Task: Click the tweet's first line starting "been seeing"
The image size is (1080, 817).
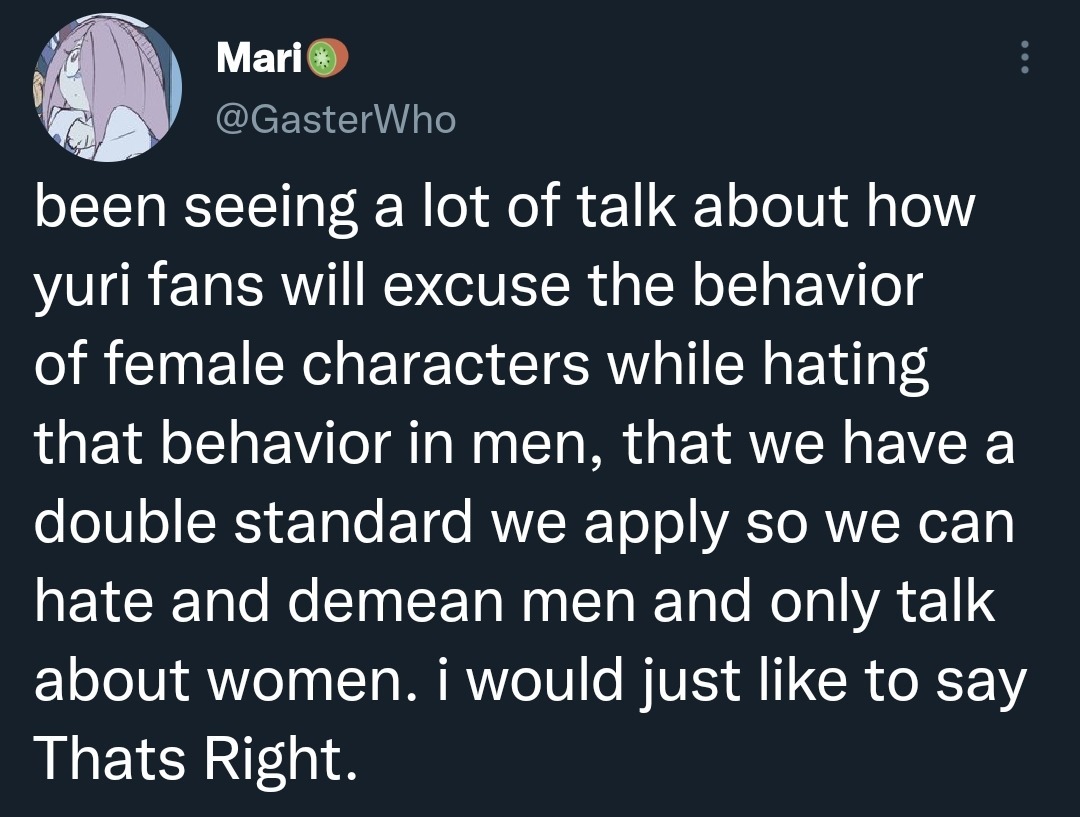Action: 504,210
